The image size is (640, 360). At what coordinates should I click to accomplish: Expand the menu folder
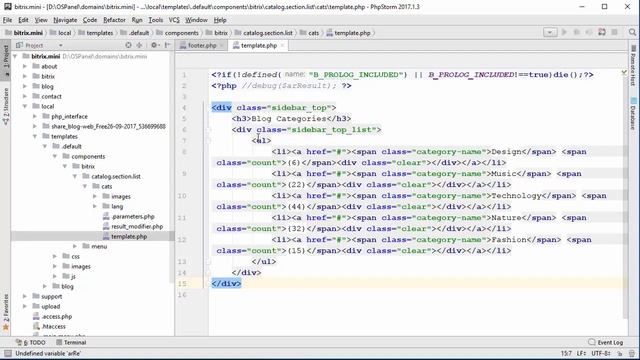pyautogui.click(x=75, y=246)
